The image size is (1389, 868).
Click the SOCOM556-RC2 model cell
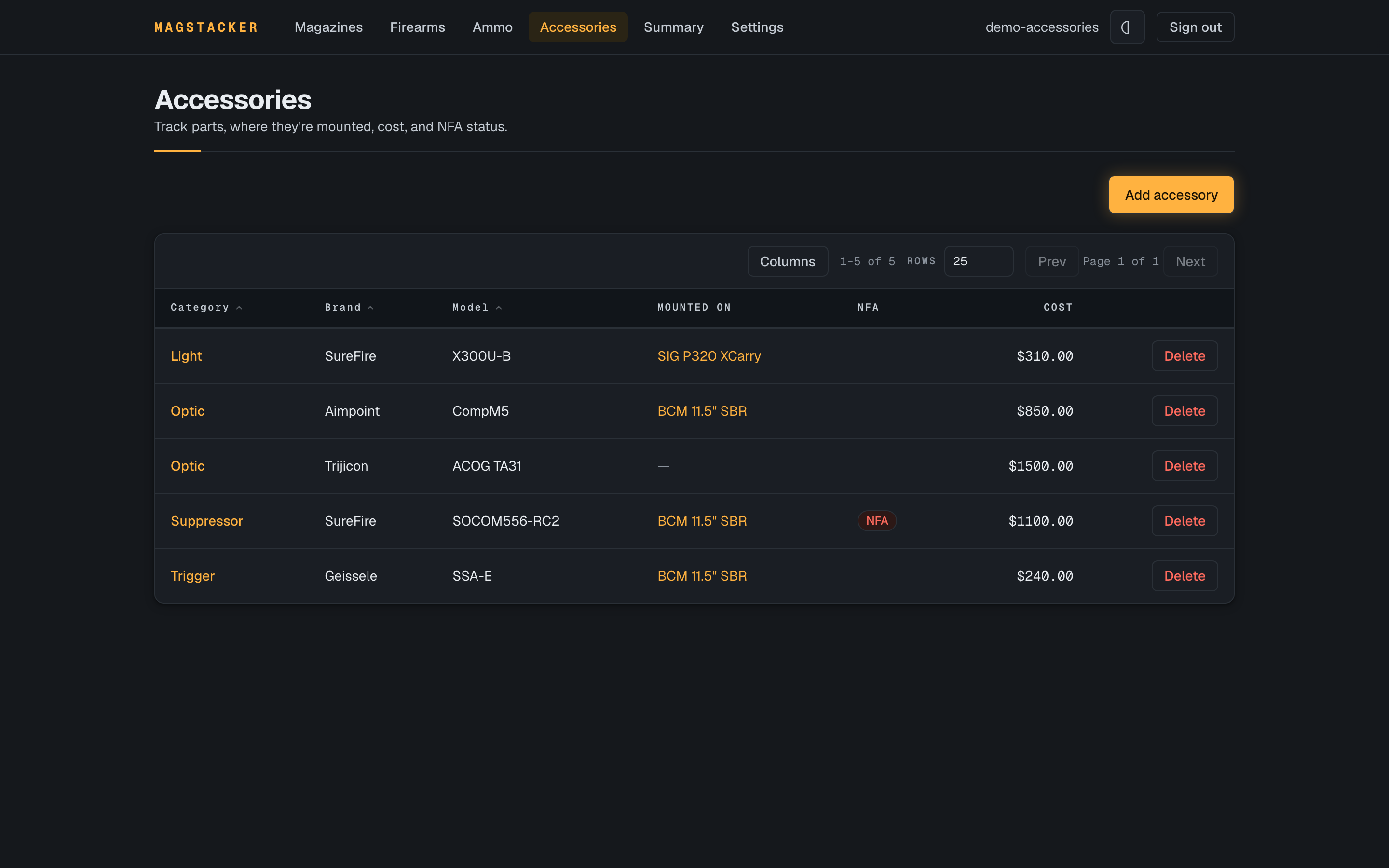click(x=505, y=521)
